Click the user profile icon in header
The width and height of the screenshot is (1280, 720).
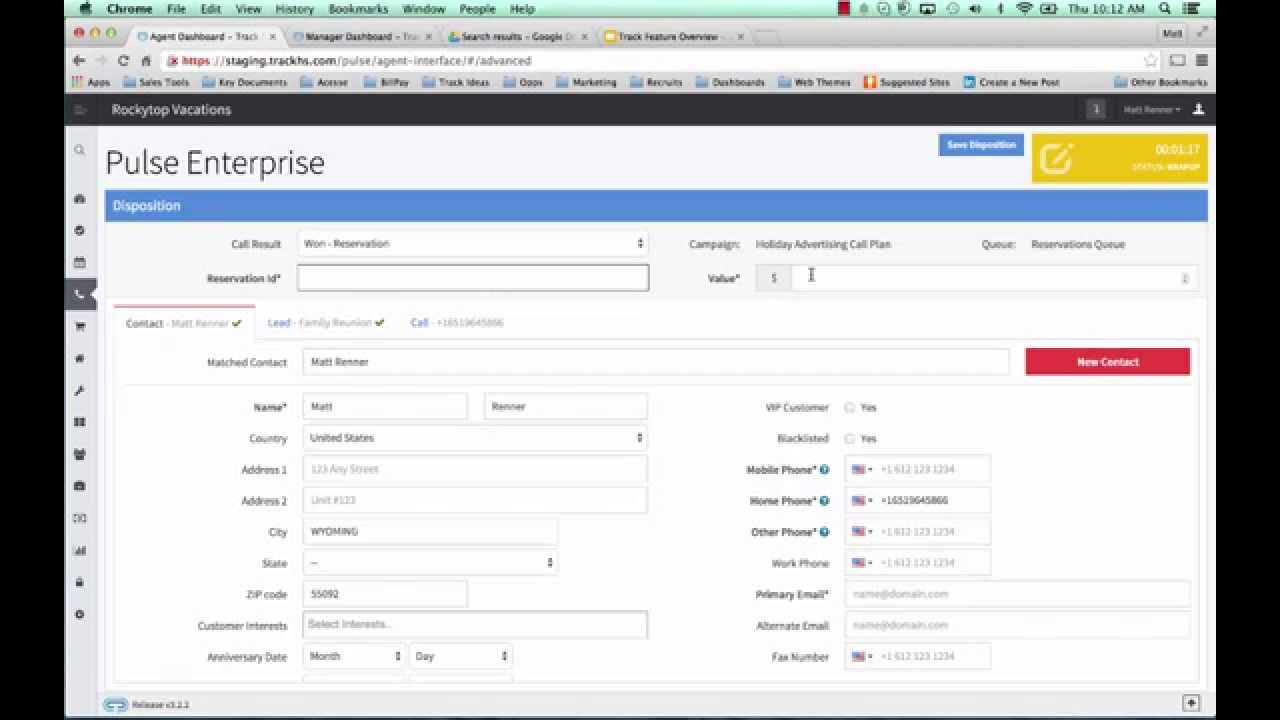click(1198, 109)
